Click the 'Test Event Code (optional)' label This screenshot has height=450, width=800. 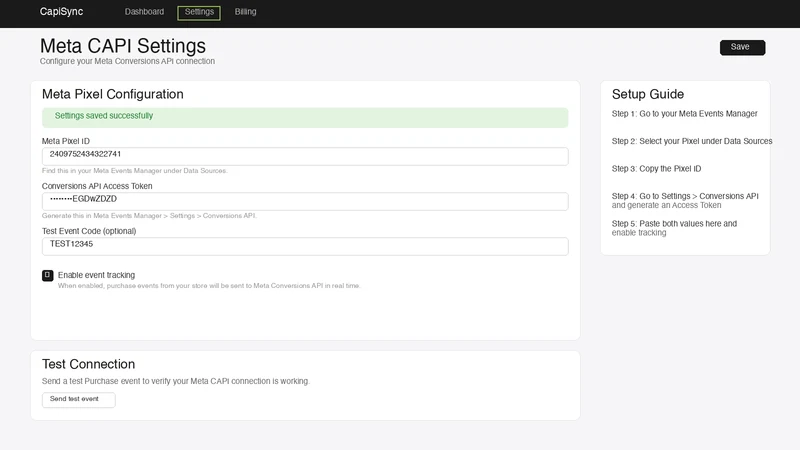(89, 231)
